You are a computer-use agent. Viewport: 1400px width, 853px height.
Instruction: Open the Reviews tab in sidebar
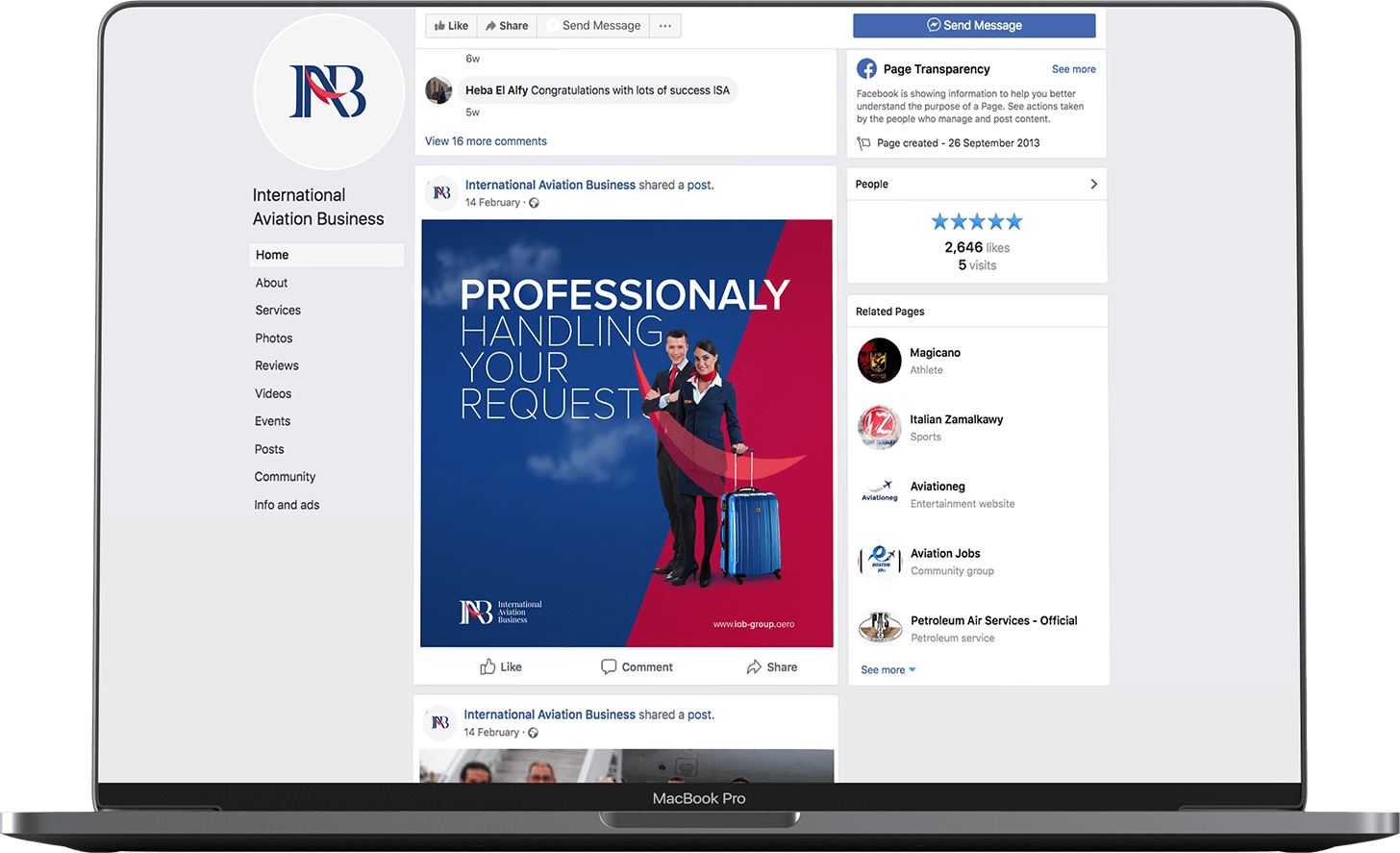tap(277, 365)
